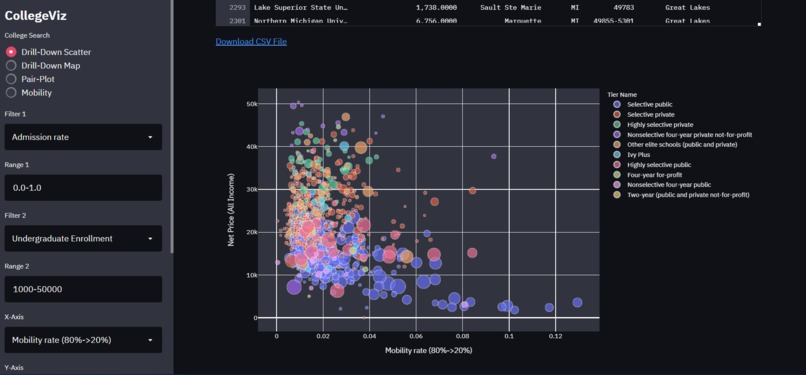This screenshot has height=375, width=806.
Task: Click the Range 2 input field
Action: [83, 289]
